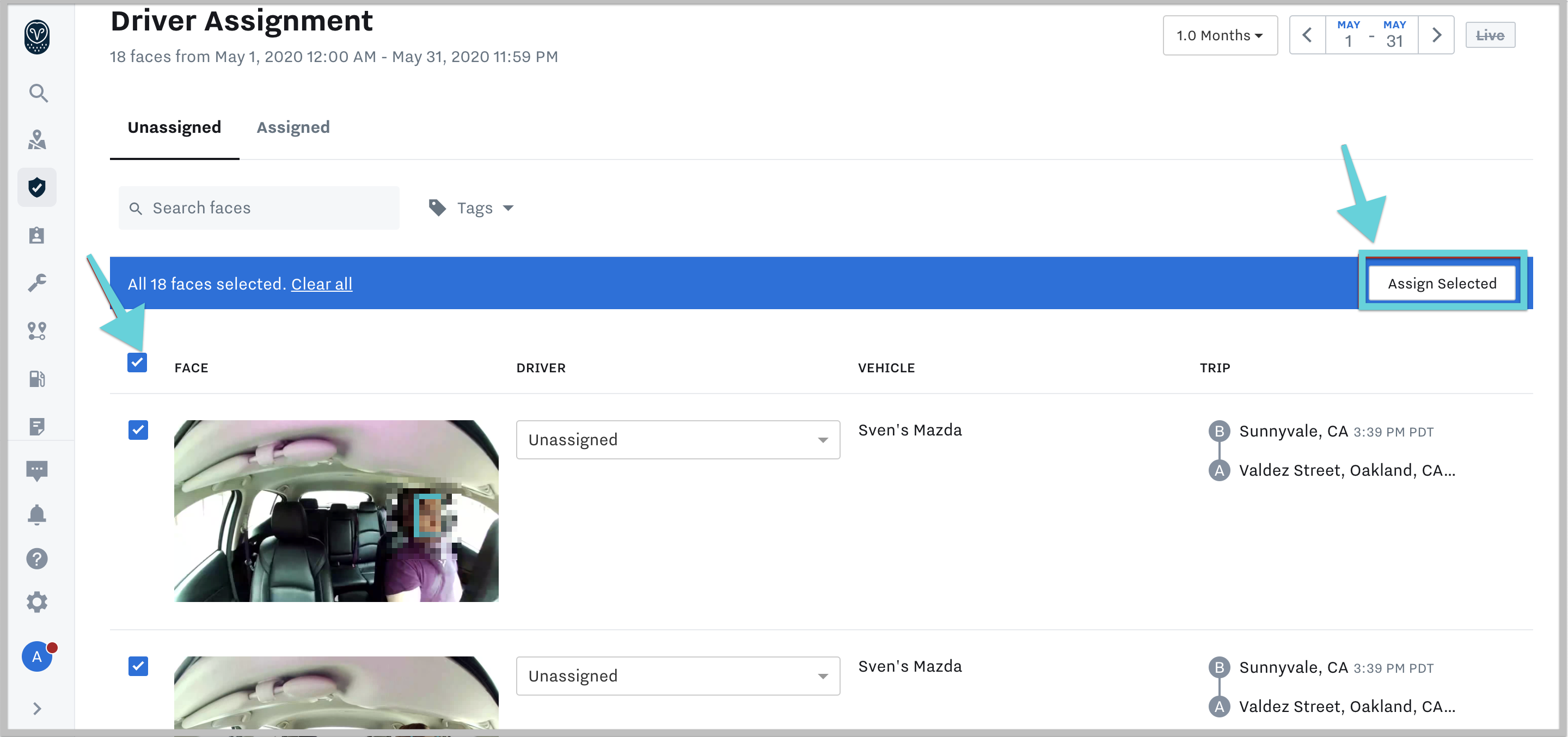Click the VEHICLE column header

[x=886, y=367]
